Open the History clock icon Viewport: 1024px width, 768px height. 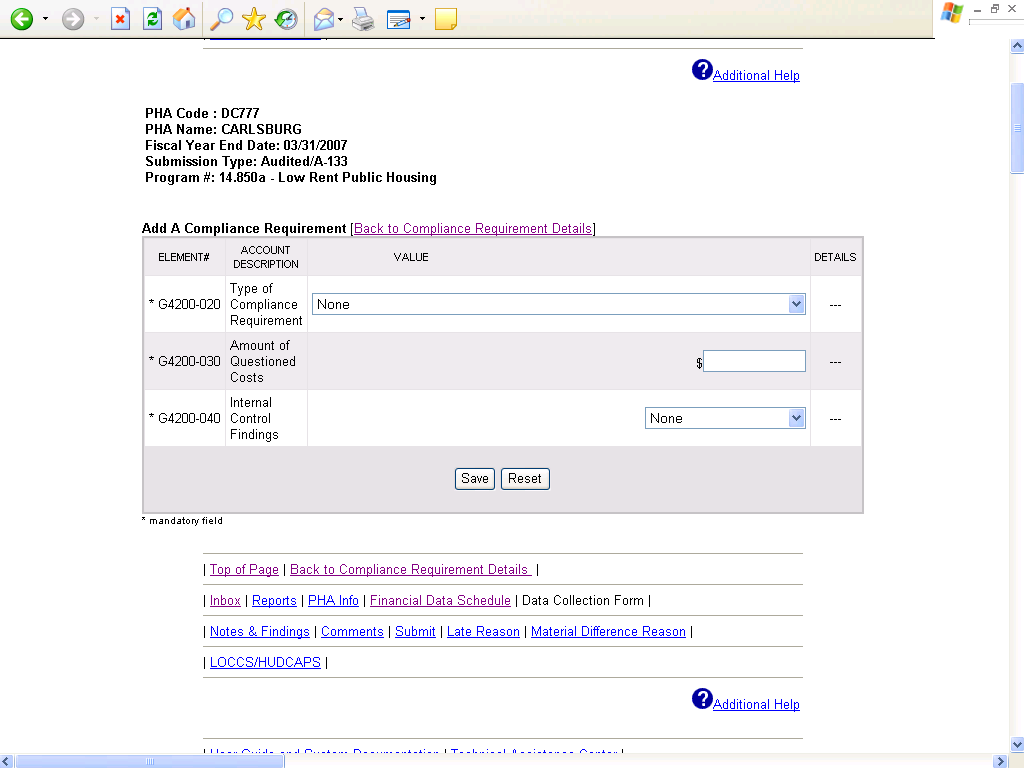click(286, 19)
